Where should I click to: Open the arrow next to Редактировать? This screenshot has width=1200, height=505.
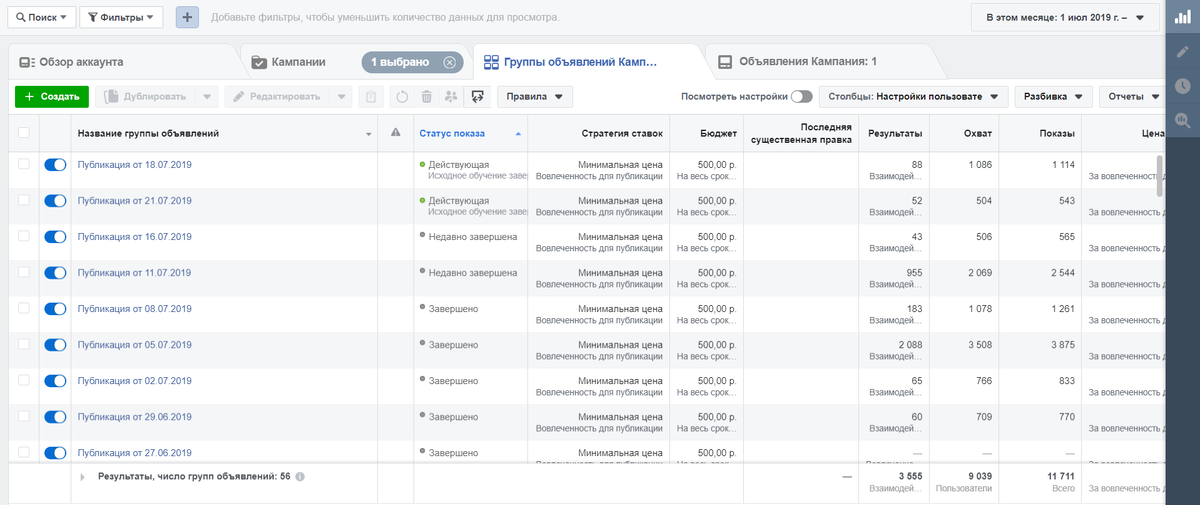pyautogui.click(x=342, y=97)
